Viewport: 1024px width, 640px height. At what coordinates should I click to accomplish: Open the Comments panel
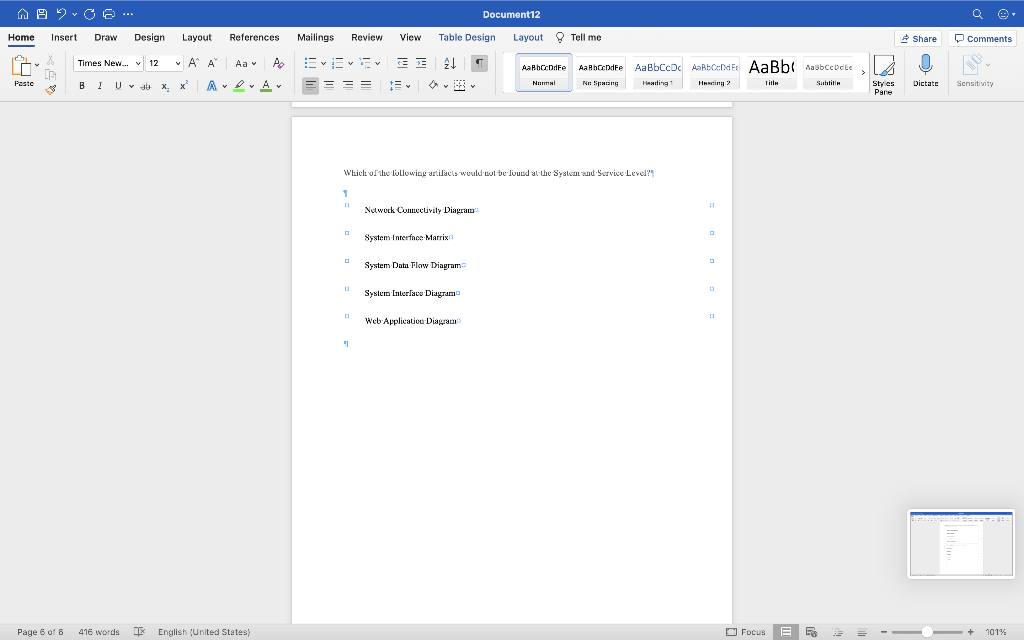click(x=982, y=38)
